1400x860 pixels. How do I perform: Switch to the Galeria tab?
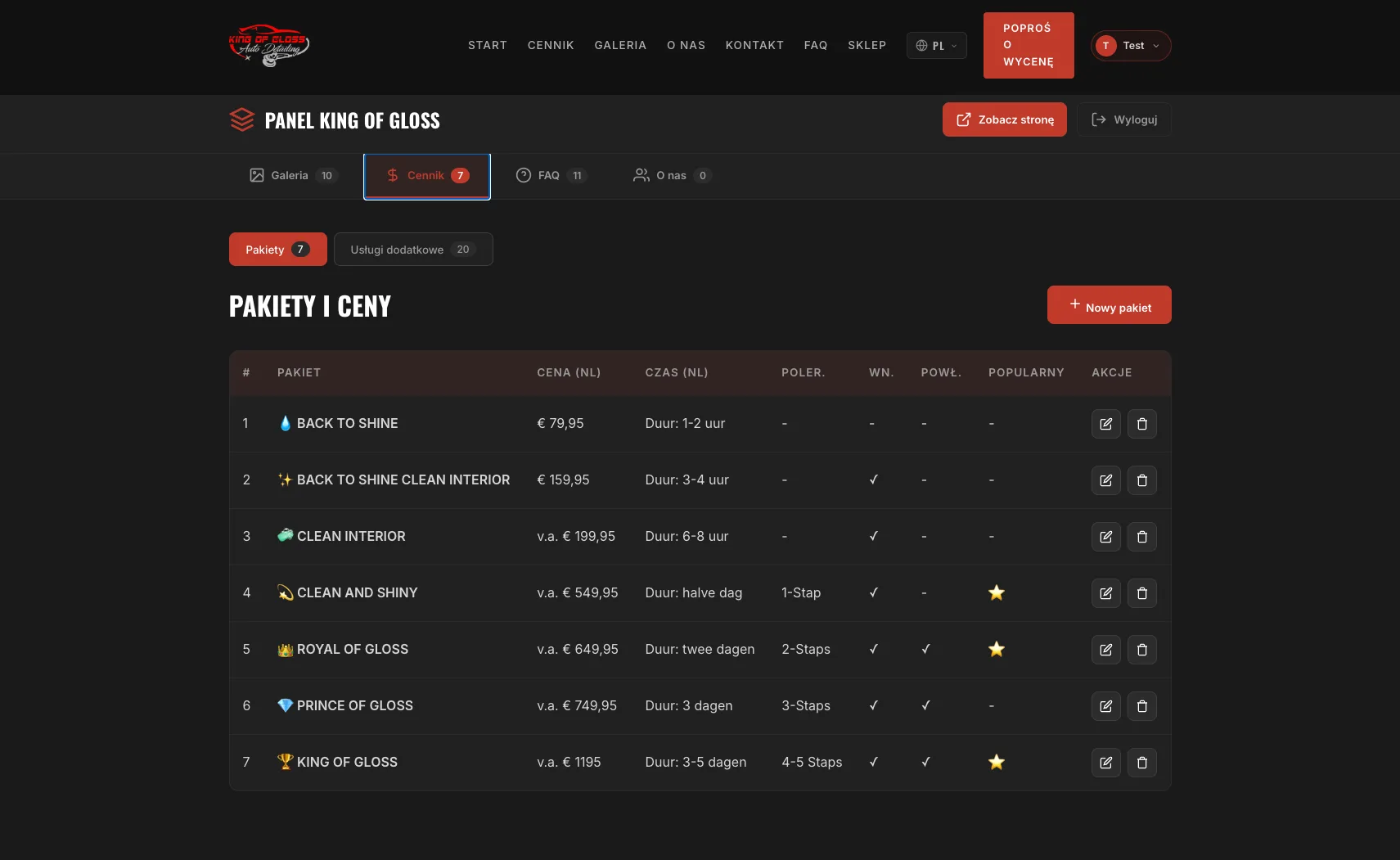pos(292,176)
